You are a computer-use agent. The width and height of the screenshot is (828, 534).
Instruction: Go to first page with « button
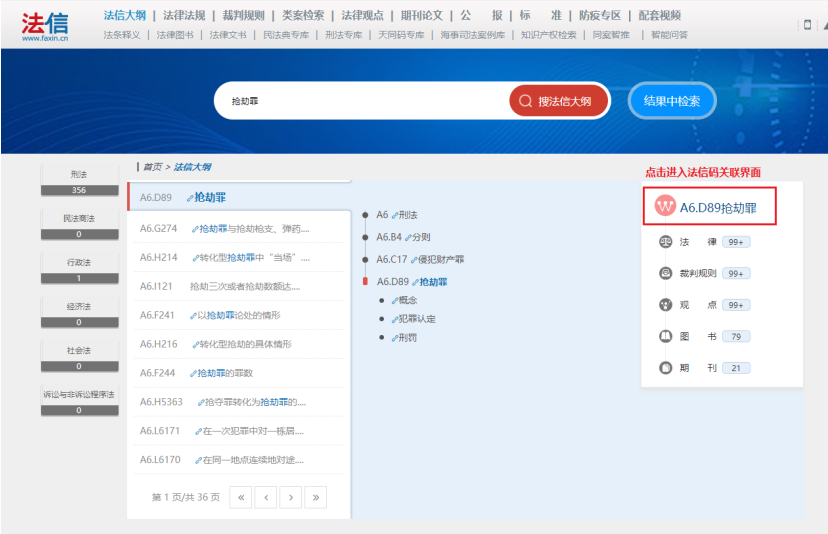point(241,497)
